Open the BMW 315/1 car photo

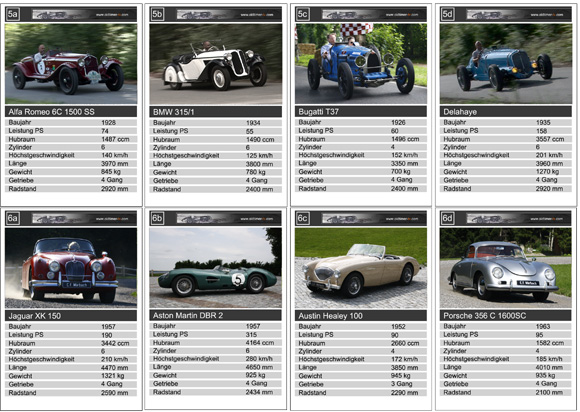[x=216, y=64]
